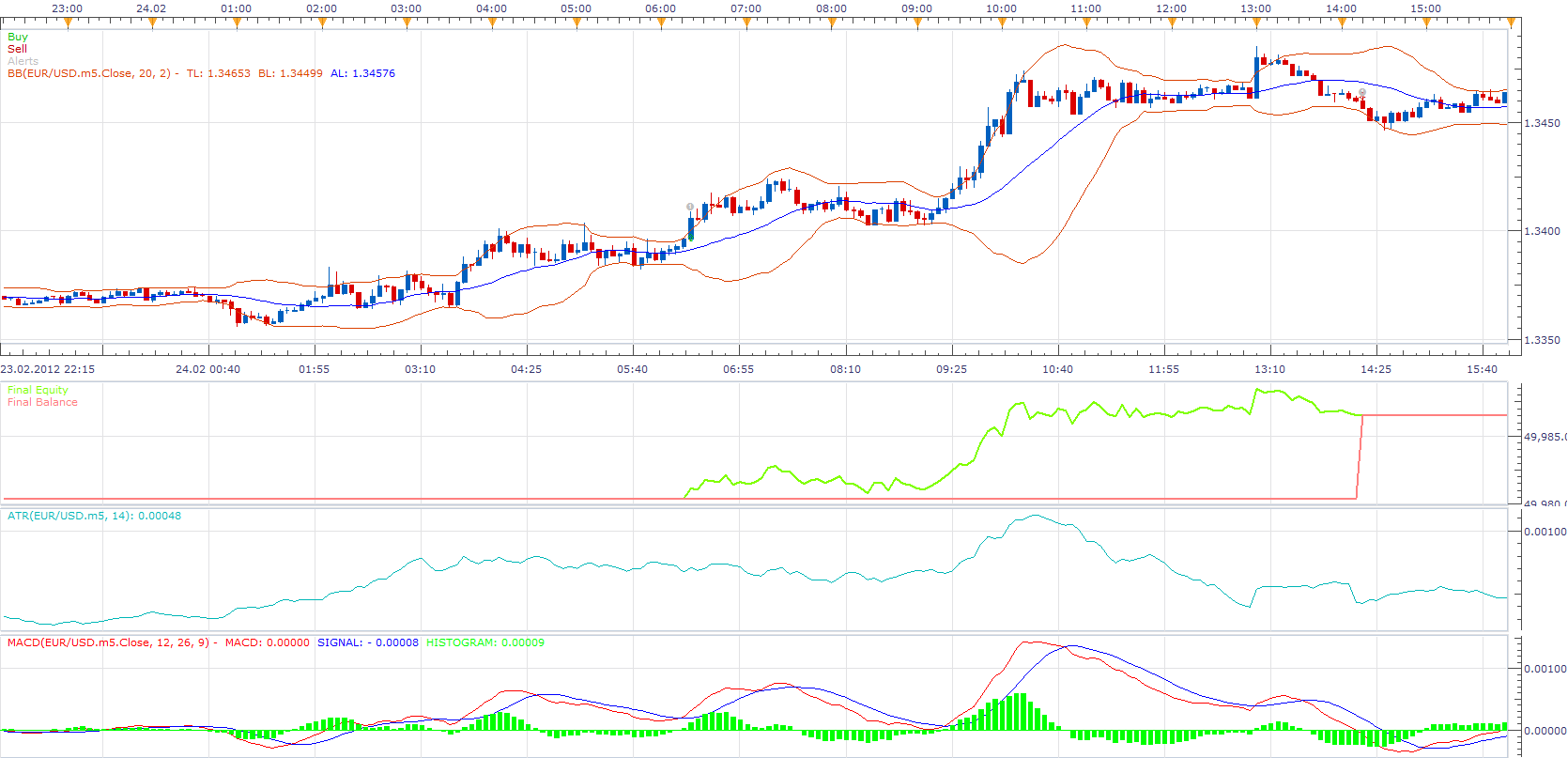Click the green HISTOGRAM: 0.00009 value
This screenshot has width=1568, height=758.
[485, 642]
